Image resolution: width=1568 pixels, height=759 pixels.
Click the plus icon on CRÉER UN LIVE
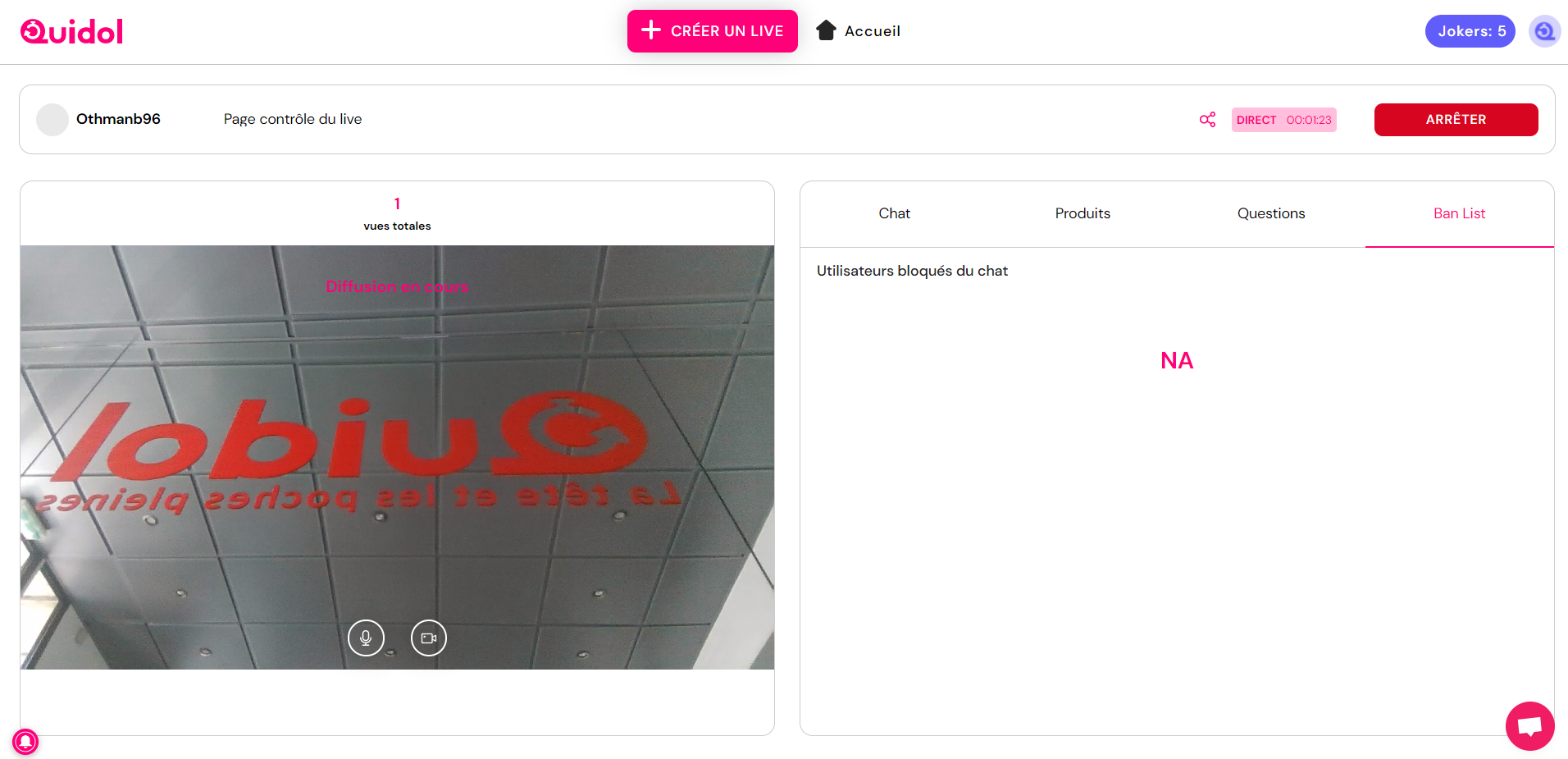pos(650,30)
